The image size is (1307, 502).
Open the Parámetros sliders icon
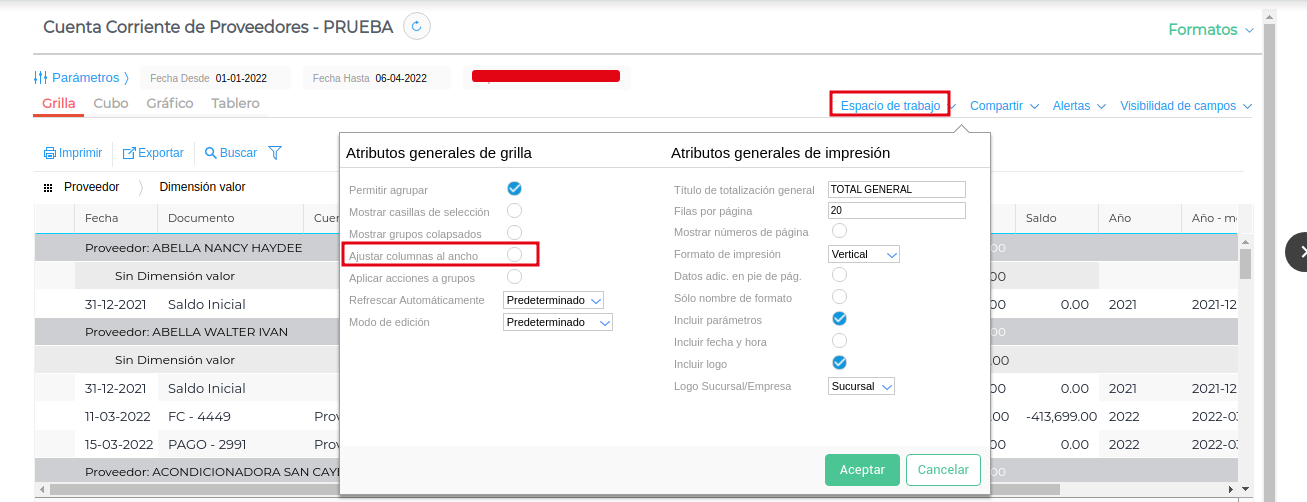click(41, 77)
